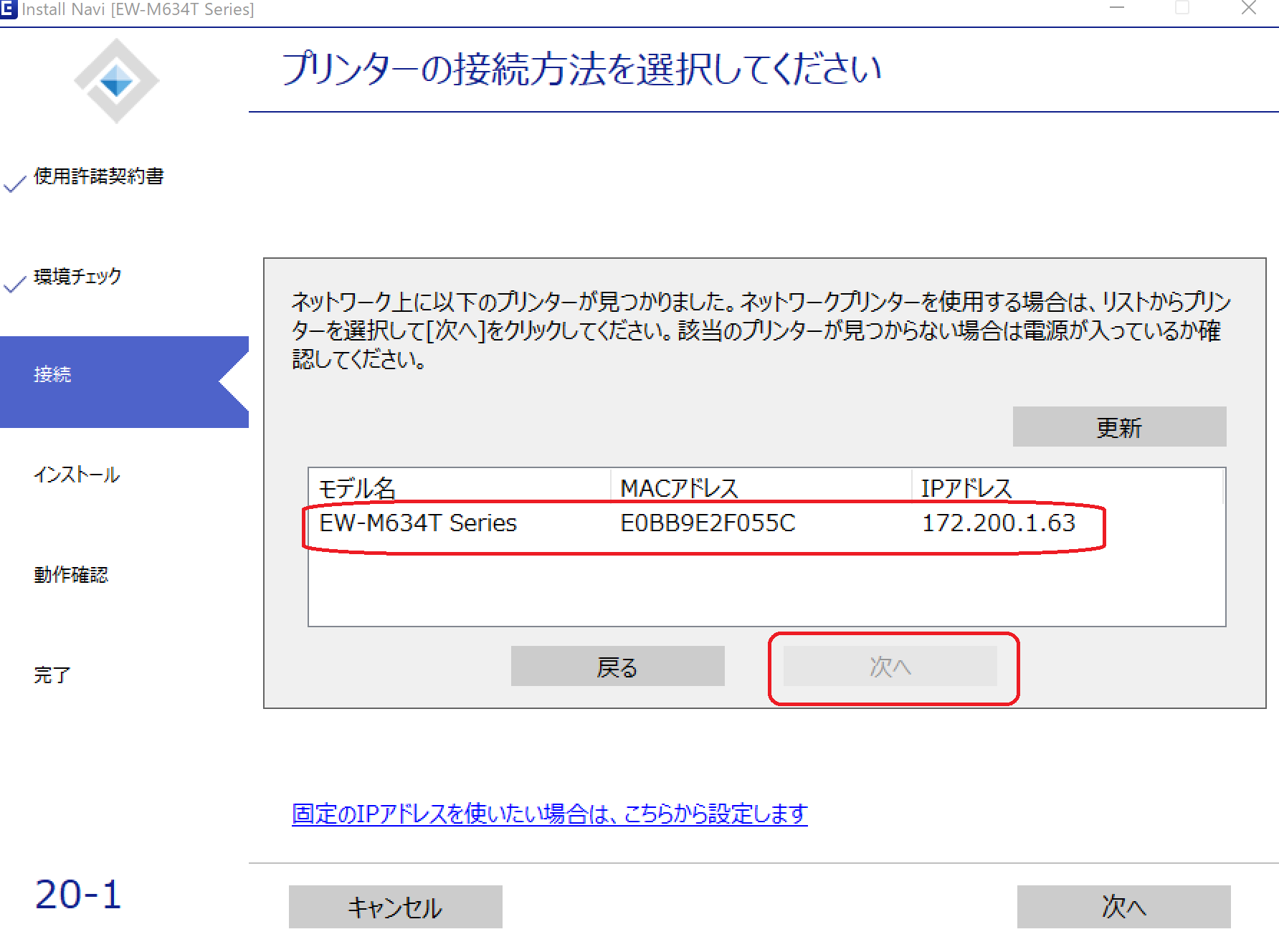Image resolution: width=1279 pixels, height=952 pixels.
Task: Select the highlighted 接続 step
Action: click(x=53, y=375)
